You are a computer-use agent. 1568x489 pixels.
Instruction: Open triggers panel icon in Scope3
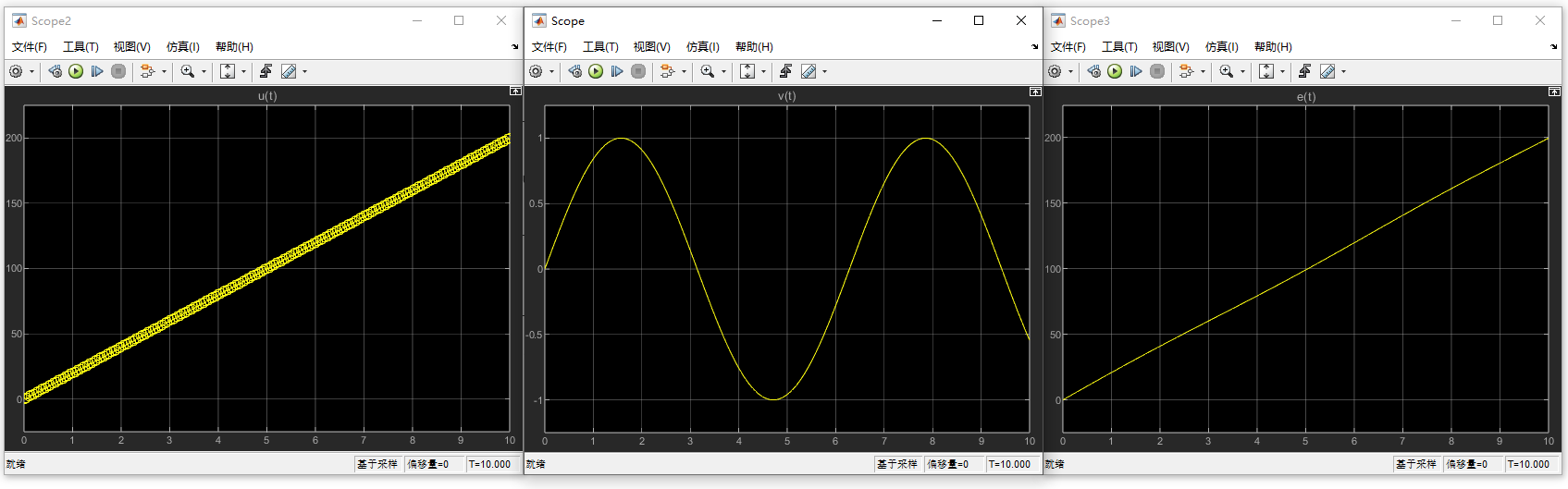tap(1305, 71)
